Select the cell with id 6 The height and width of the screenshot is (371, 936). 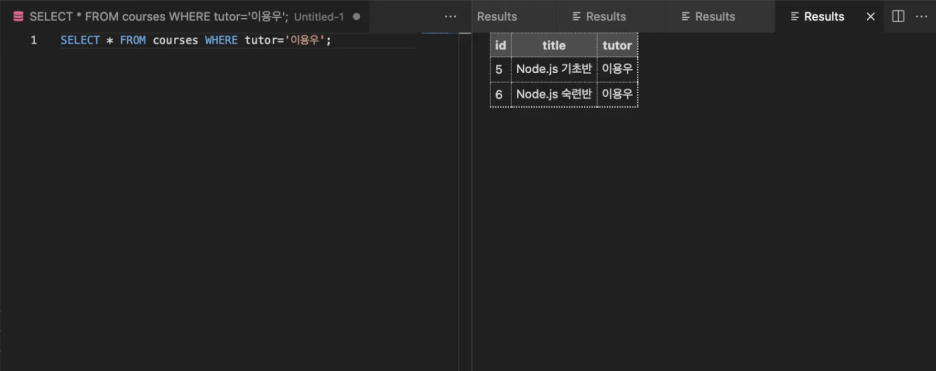click(x=501, y=94)
